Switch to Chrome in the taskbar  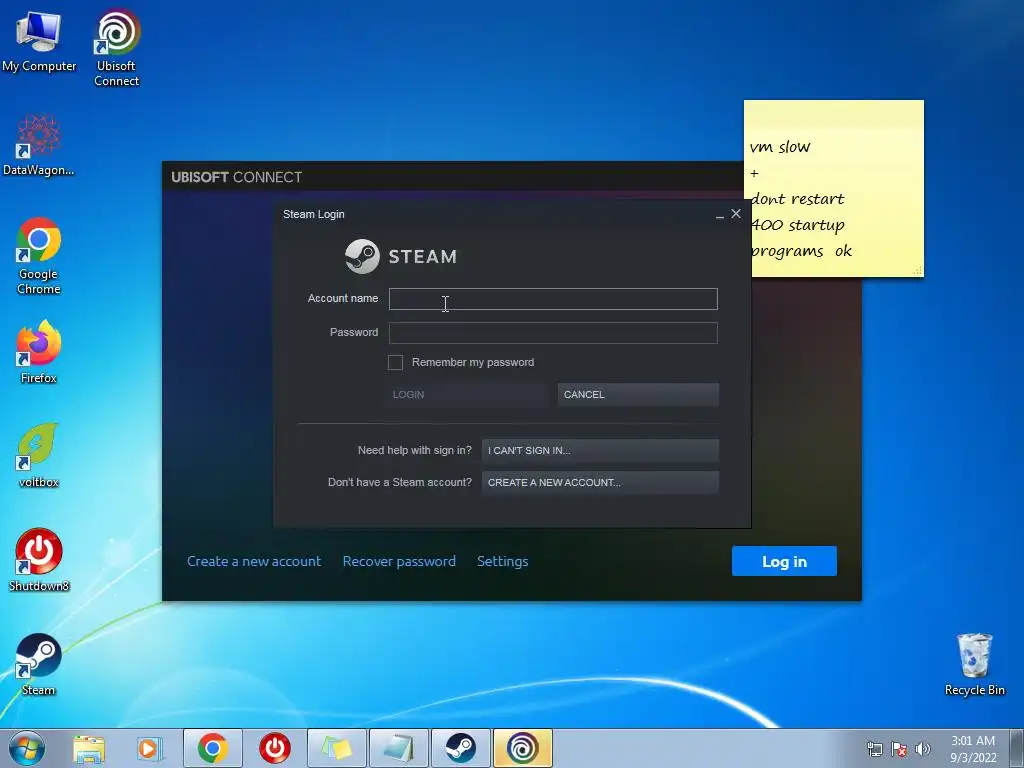click(x=213, y=748)
